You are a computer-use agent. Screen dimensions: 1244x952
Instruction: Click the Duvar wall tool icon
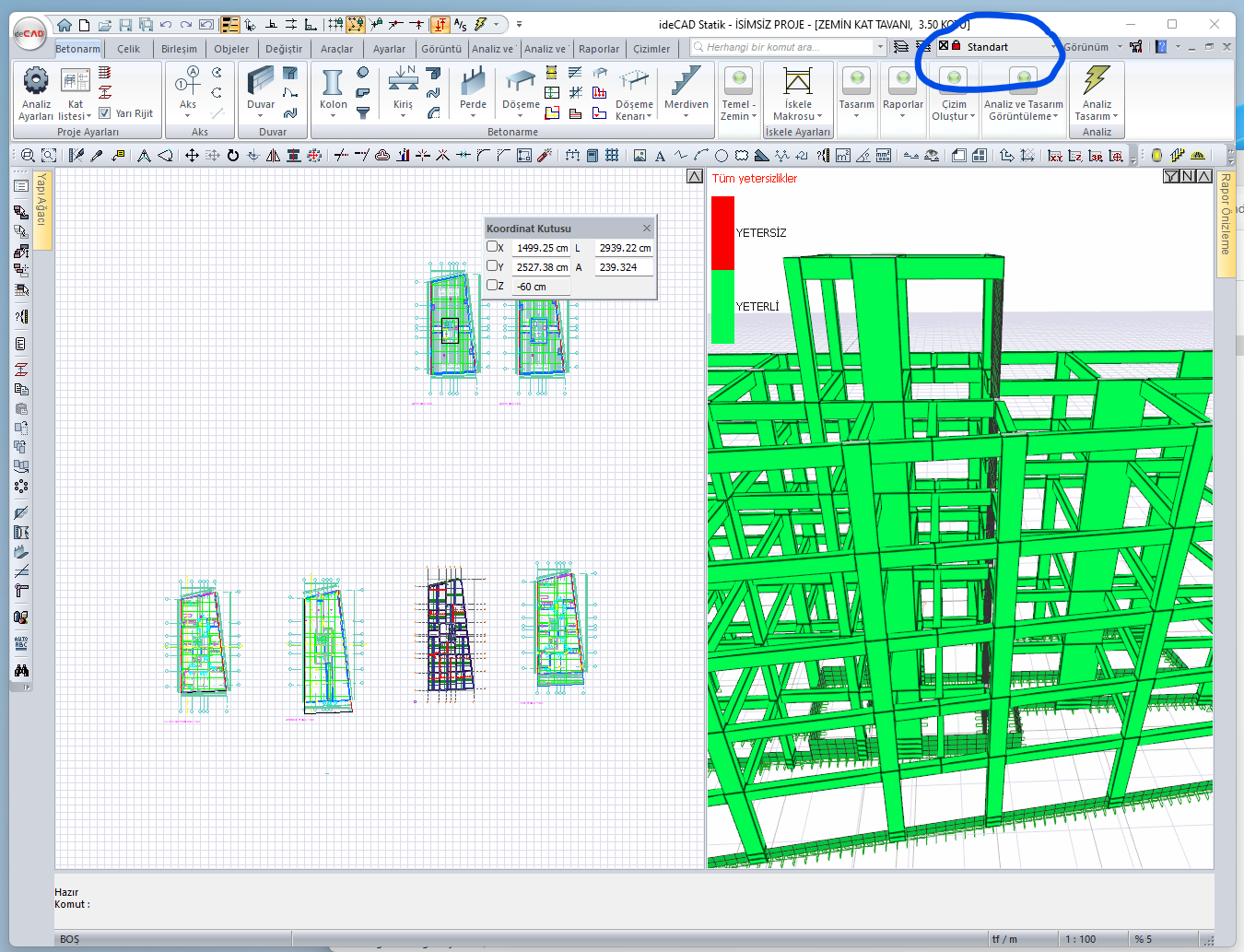pyautogui.click(x=261, y=81)
